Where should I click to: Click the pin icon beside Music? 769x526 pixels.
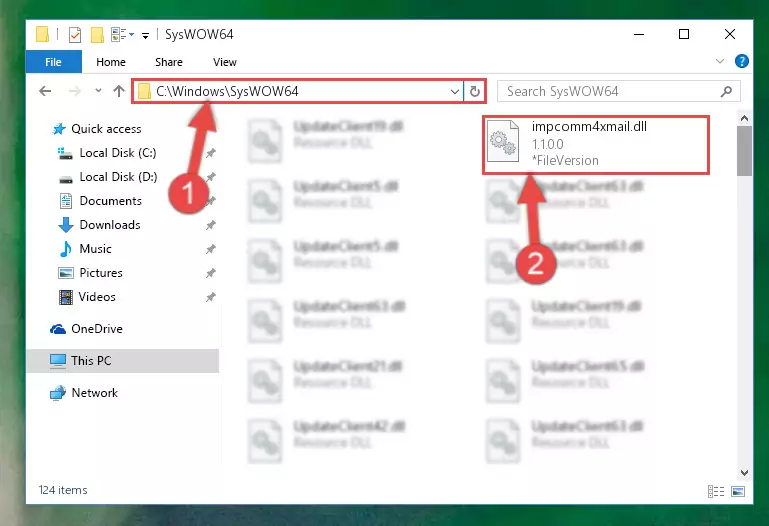[210, 249]
